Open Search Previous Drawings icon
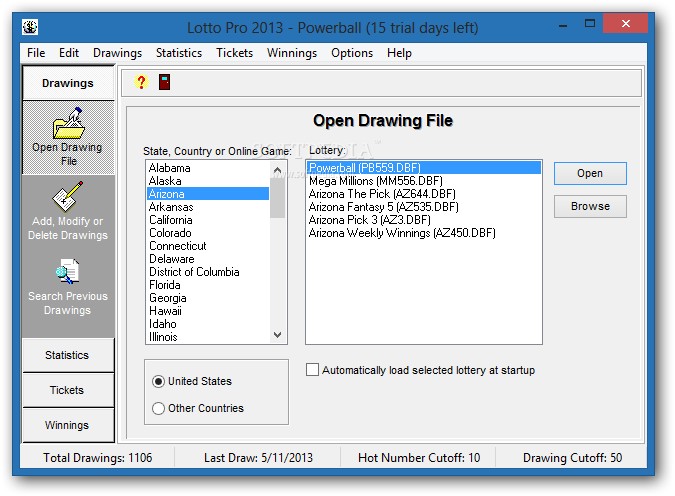The image size is (675, 496). coord(68,272)
